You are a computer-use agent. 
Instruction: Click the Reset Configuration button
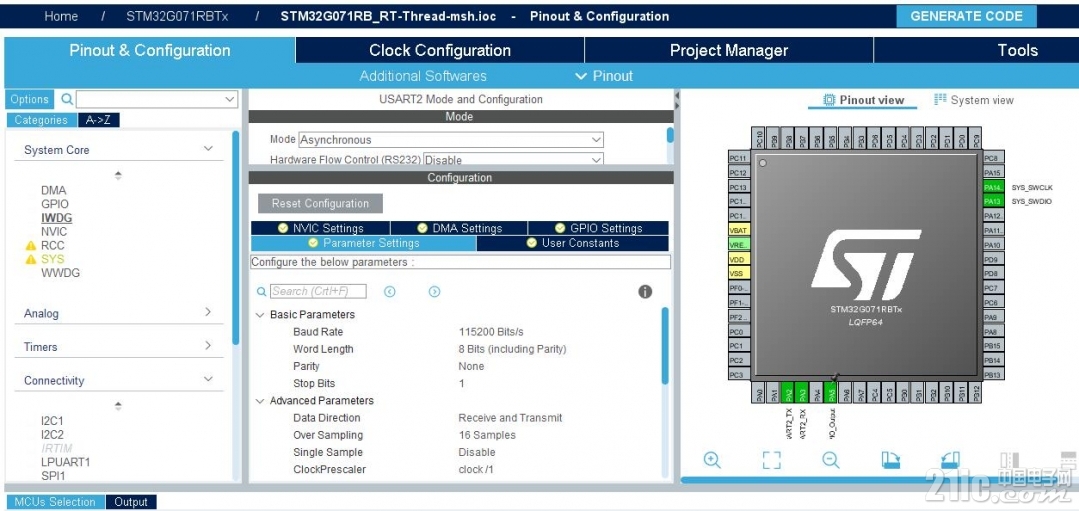pyautogui.click(x=320, y=204)
